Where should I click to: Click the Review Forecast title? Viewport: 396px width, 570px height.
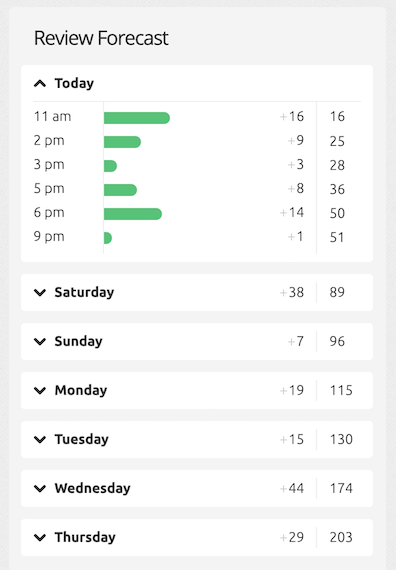click(101, 38)
